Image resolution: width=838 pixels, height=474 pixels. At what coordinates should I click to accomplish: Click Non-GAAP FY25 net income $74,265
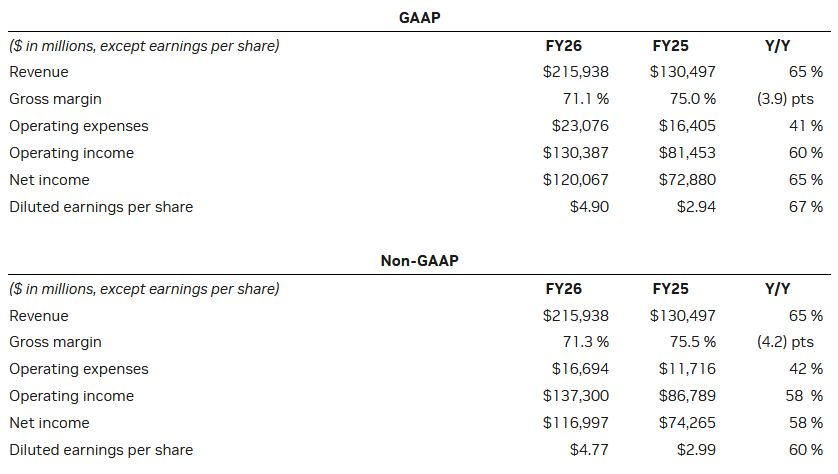pos(687,423)
